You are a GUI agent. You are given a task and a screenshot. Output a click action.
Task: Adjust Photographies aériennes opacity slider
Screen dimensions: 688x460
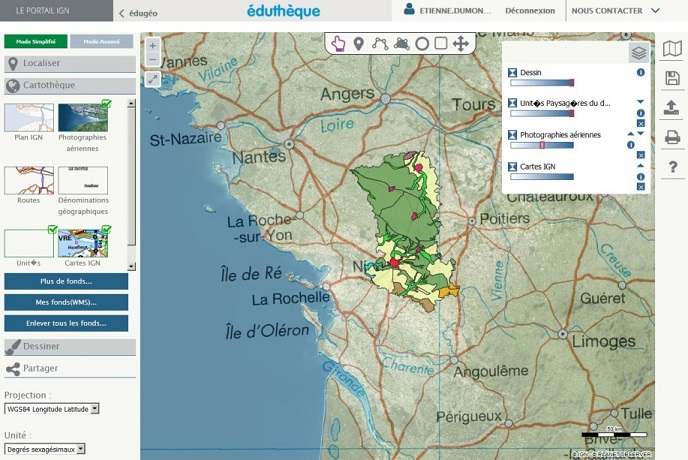click(x=542, y=145)
